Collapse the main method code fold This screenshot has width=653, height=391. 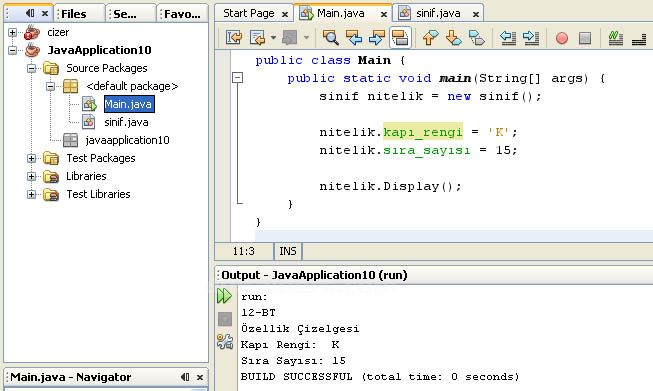(x=237, y=77)
